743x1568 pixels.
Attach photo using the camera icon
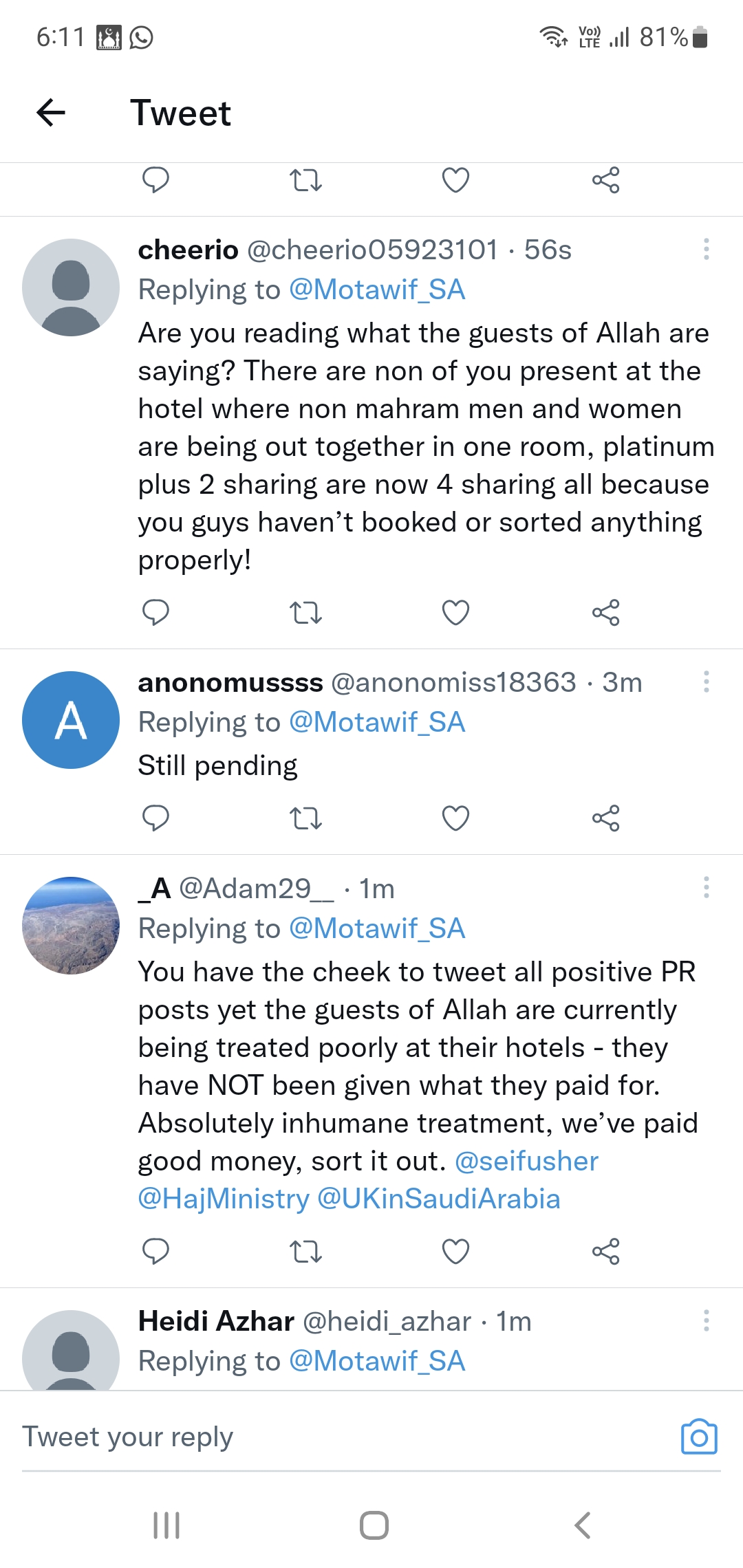[699, 1437]
